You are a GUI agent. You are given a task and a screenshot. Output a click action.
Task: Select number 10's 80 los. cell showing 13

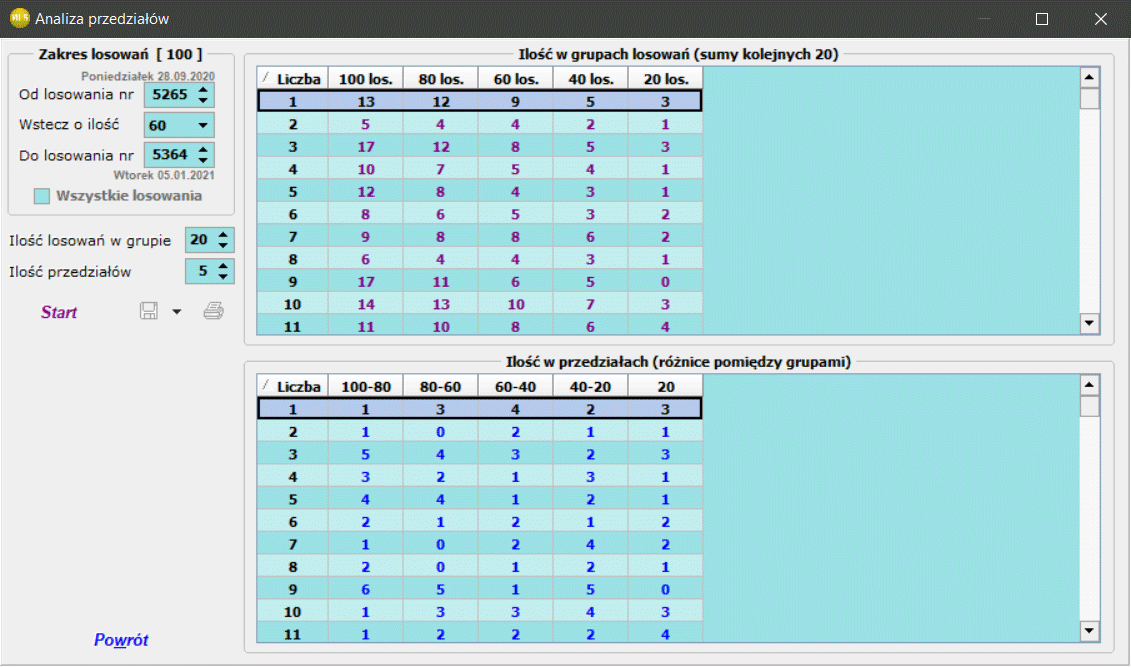[x=441, y=304]
